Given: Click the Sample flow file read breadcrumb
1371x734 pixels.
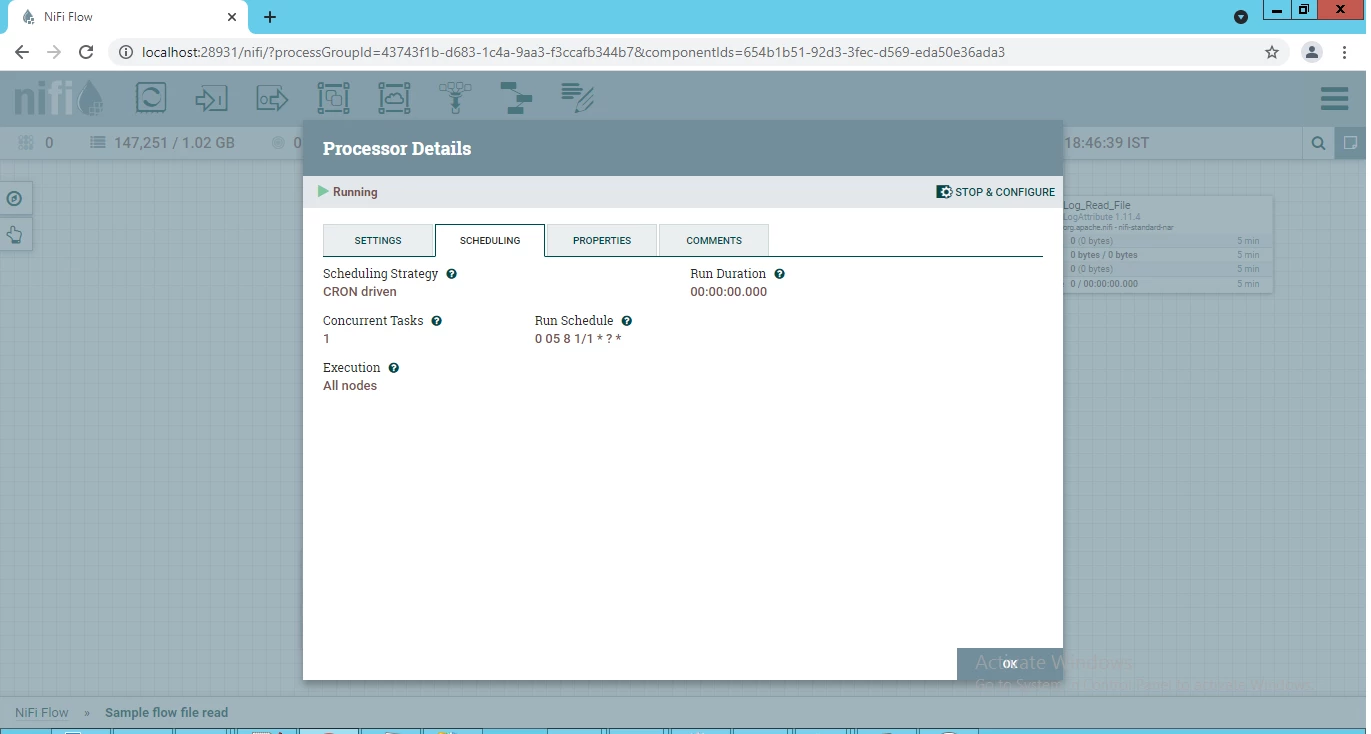Looking at the screenshot, I should [x=166, y=713].
